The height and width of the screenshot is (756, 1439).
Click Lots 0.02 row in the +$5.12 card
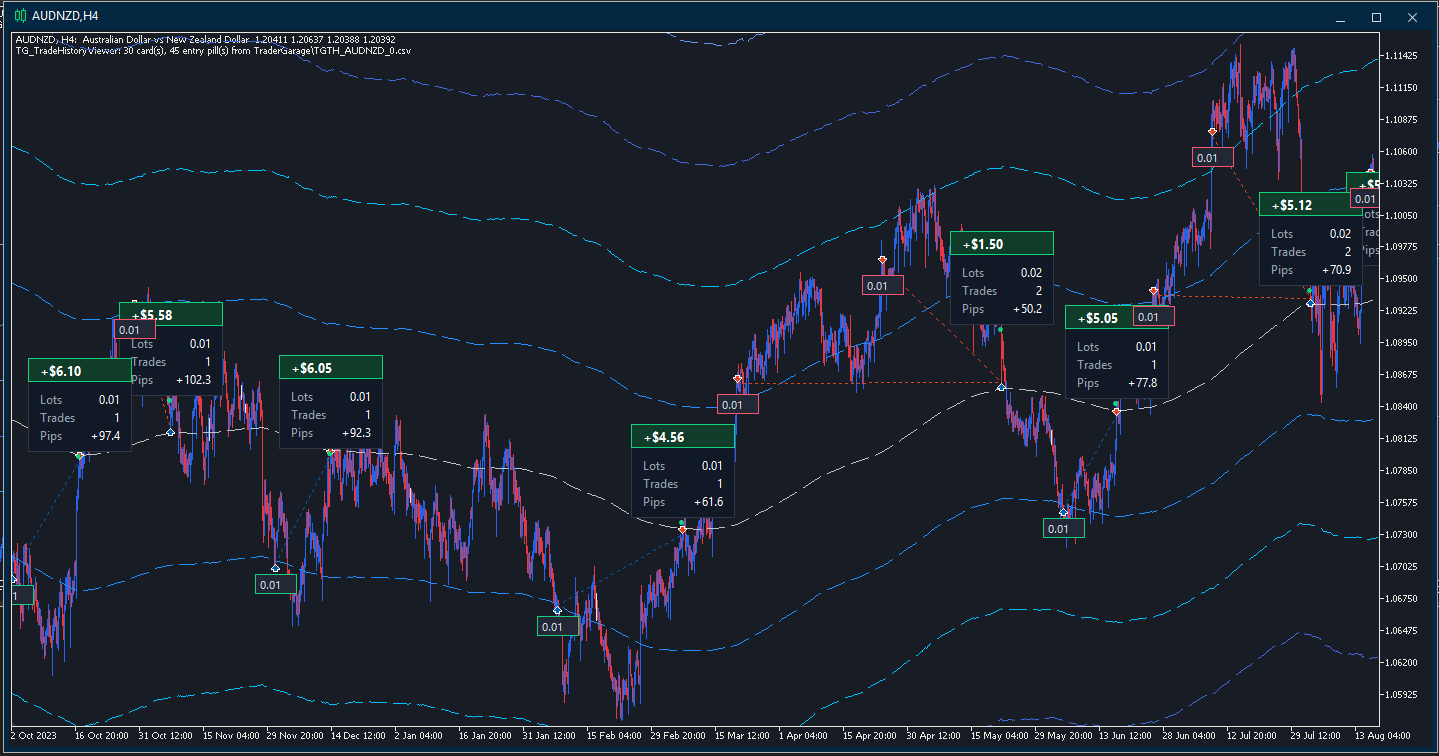pyautogui.click(x=1310, y=234)
